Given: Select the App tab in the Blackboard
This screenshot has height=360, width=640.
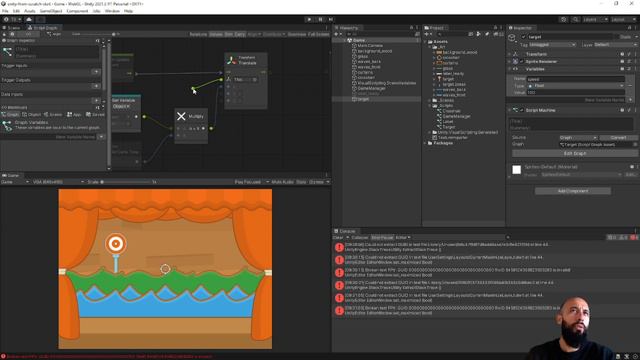Looking at the screenshot, I should 74,115.
